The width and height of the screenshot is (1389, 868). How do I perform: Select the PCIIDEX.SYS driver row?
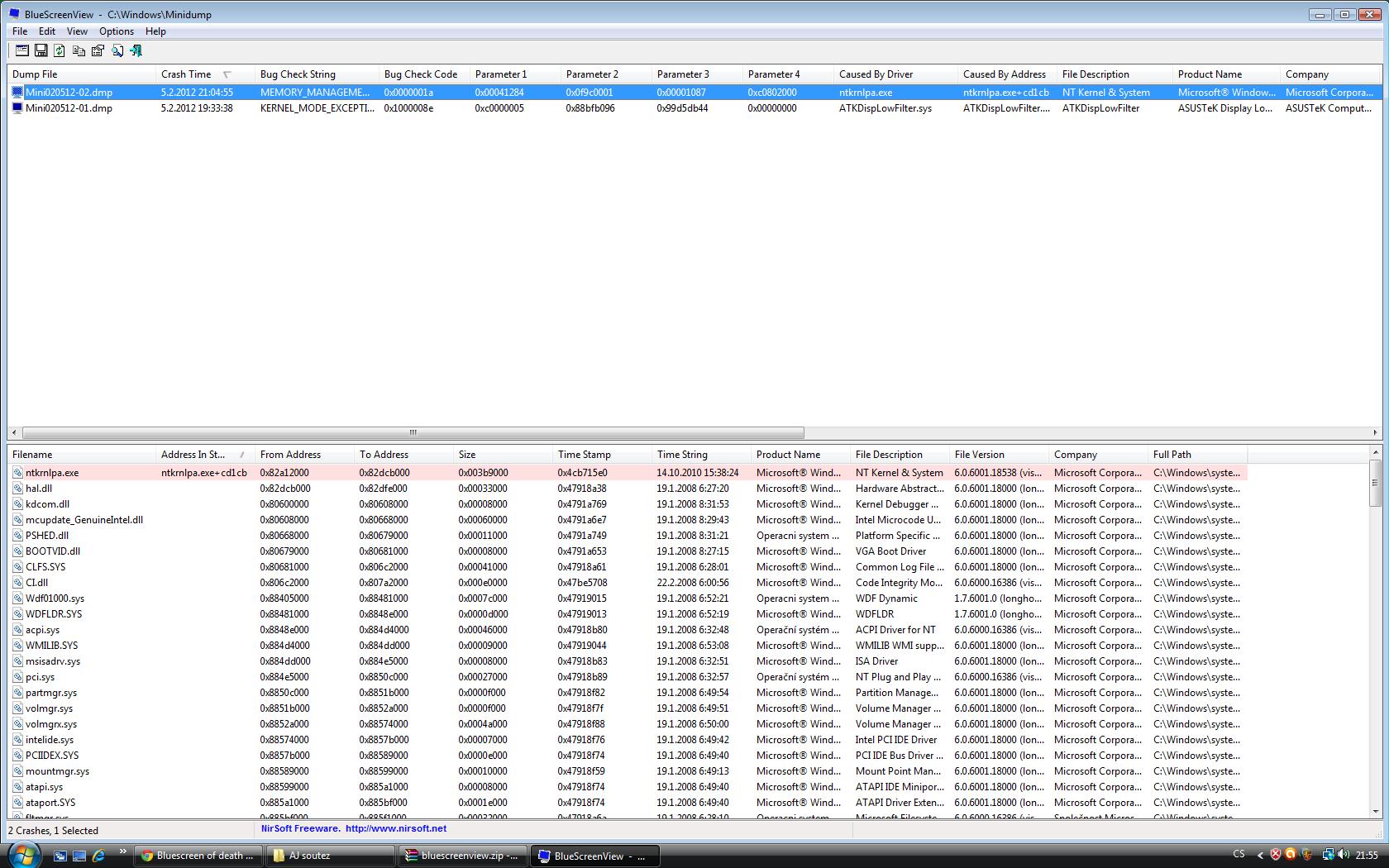[628, 756]
